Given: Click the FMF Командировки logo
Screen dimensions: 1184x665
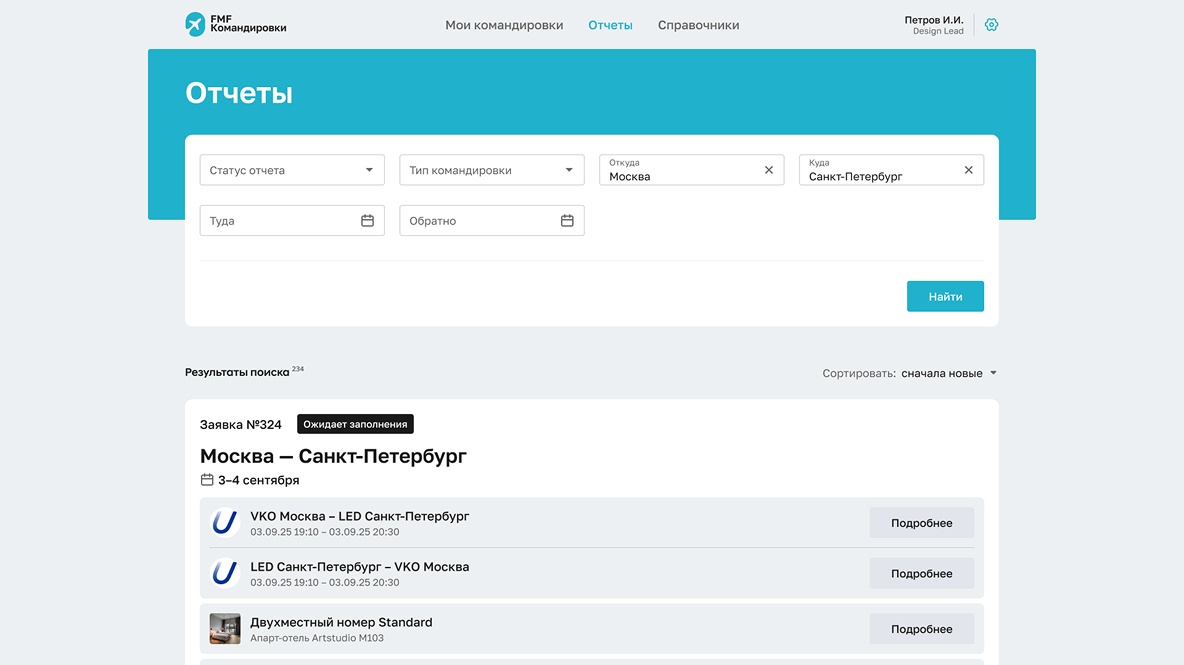Looking at the screenshot, I should pos(236,22).
